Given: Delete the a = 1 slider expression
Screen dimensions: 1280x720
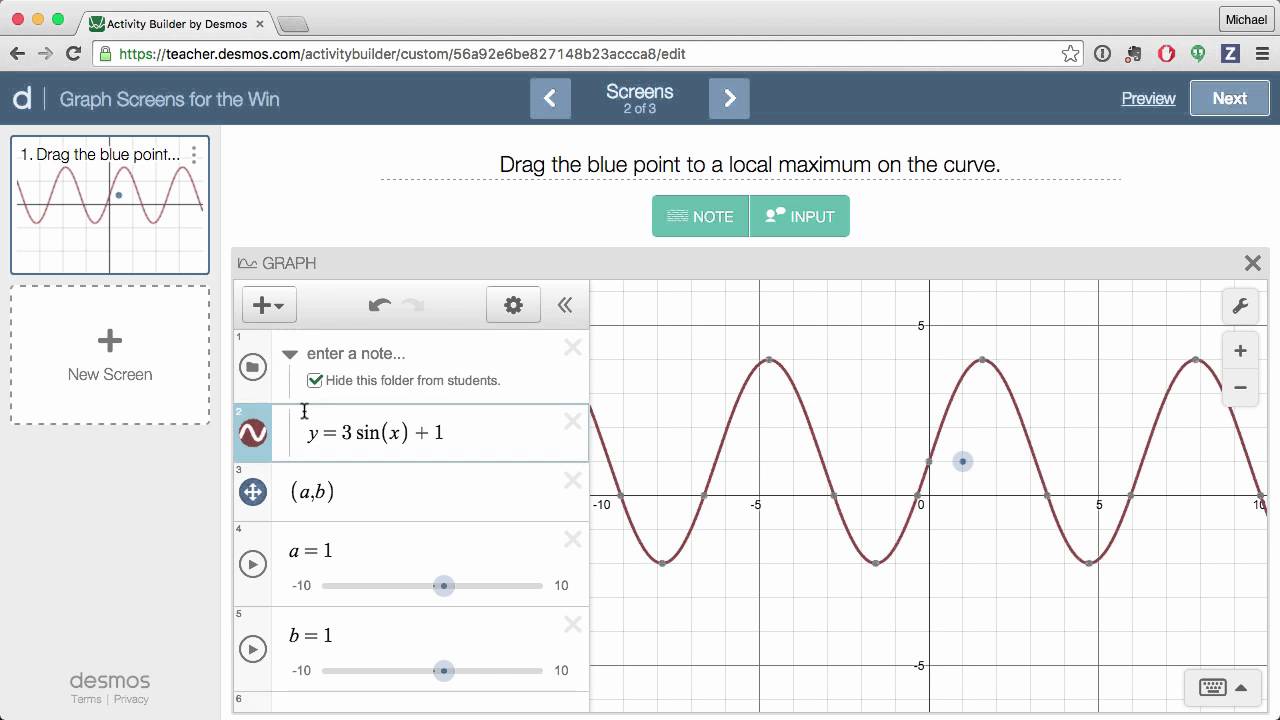Looking at the screenshot, I should pyautogui.click(x=573, y=539).
